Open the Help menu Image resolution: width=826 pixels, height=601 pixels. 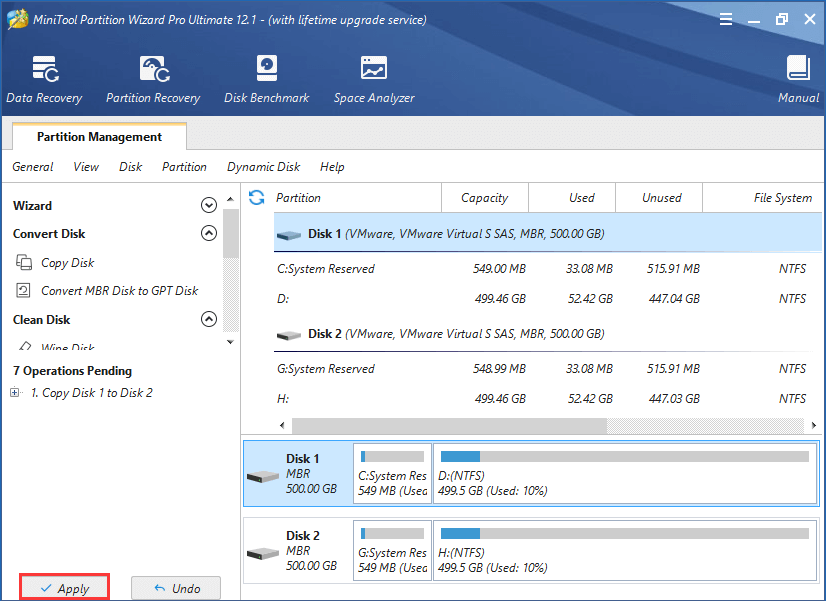click(x=332, y=167)
